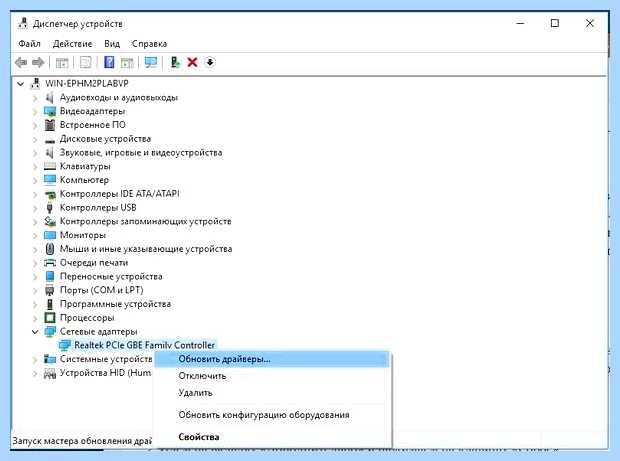Click the Процессоры CPU icon
620x461 pixels.
click(x=50, y=317)
